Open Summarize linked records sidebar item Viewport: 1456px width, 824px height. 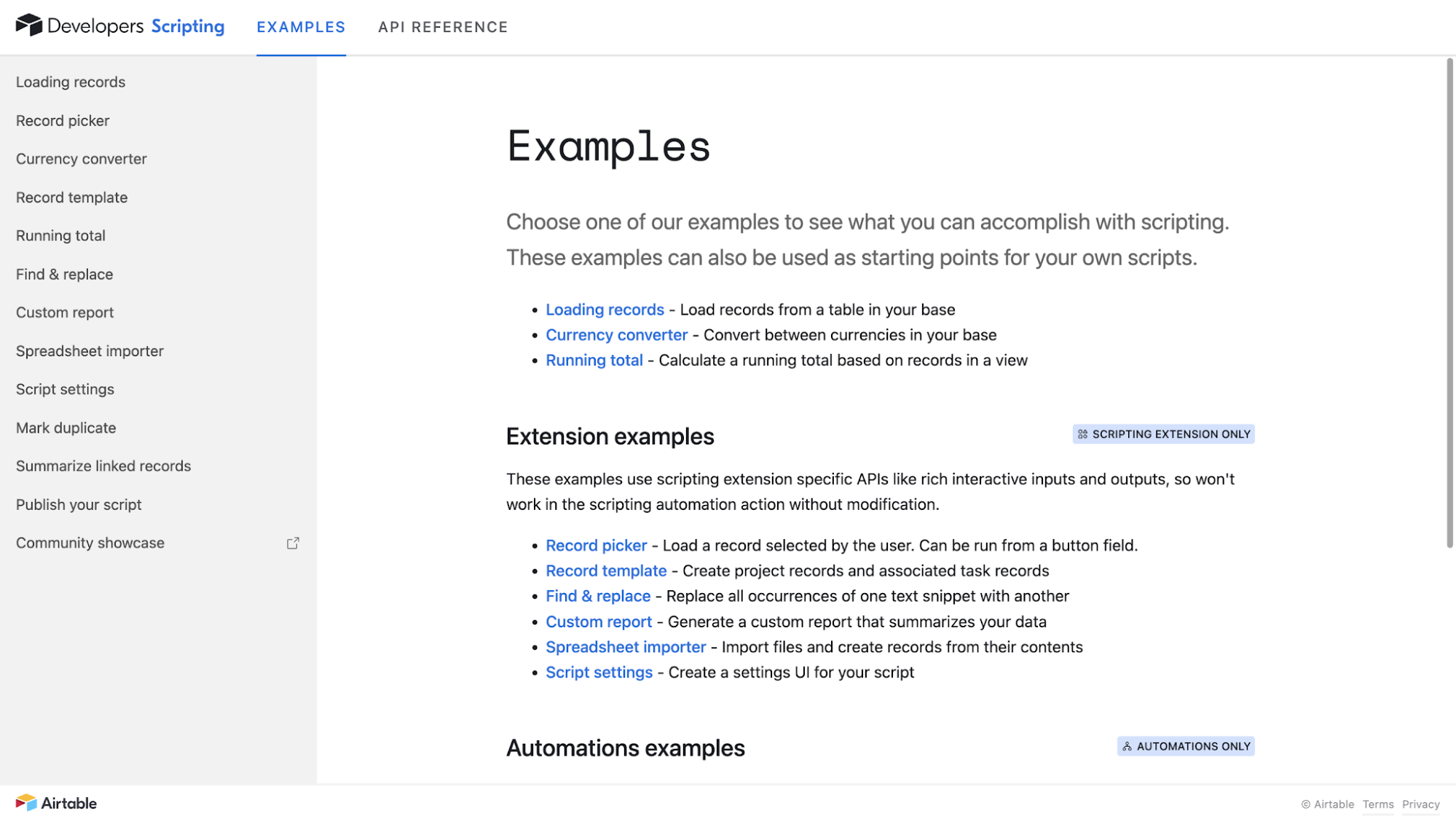(x=103, y=466)
